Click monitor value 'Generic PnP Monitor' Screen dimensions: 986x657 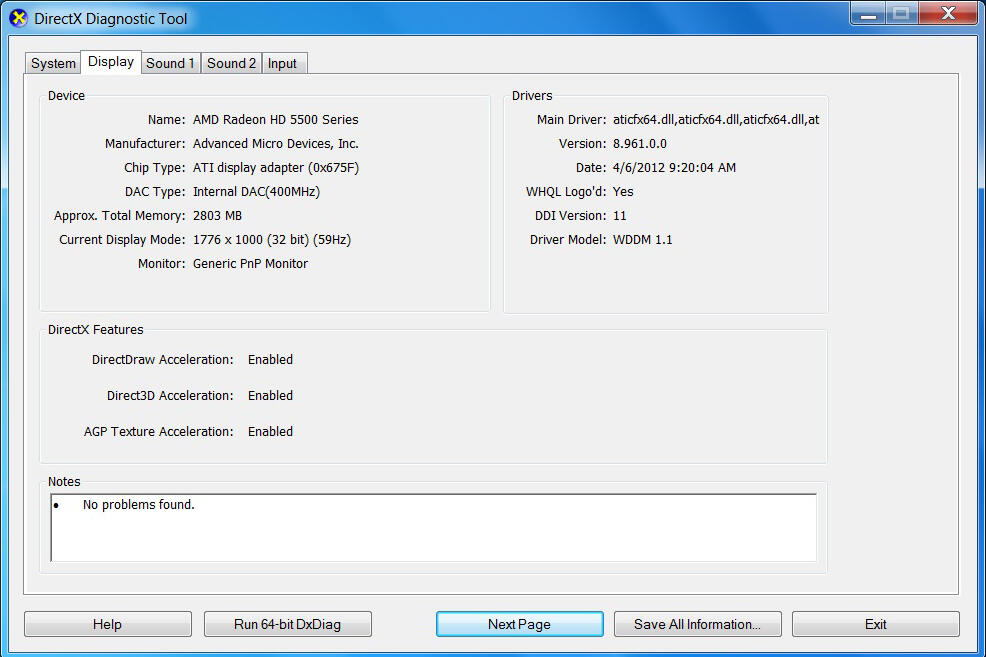(250, 263)
